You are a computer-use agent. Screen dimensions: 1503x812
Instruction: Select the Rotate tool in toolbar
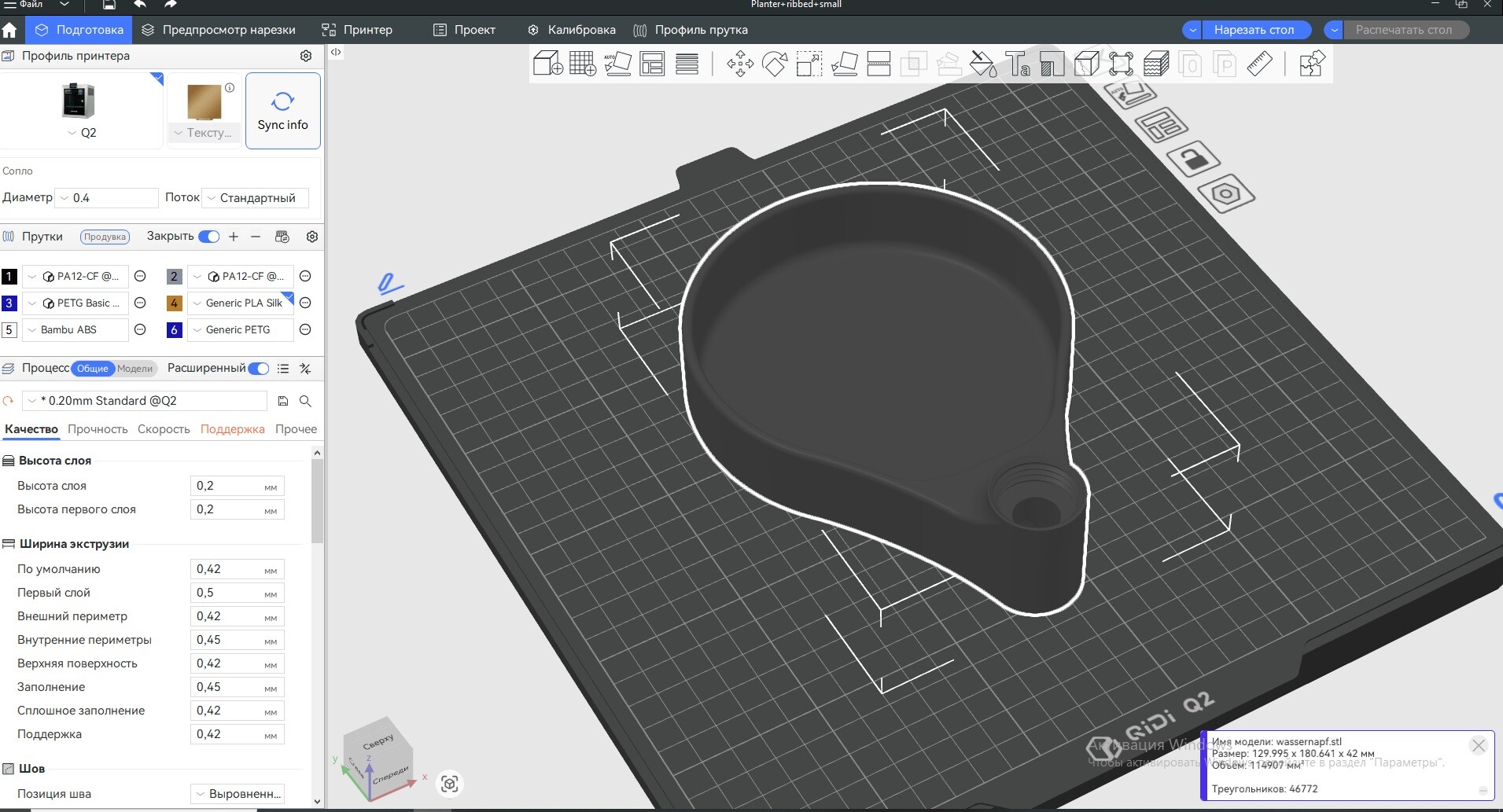(x=775, y=64)
